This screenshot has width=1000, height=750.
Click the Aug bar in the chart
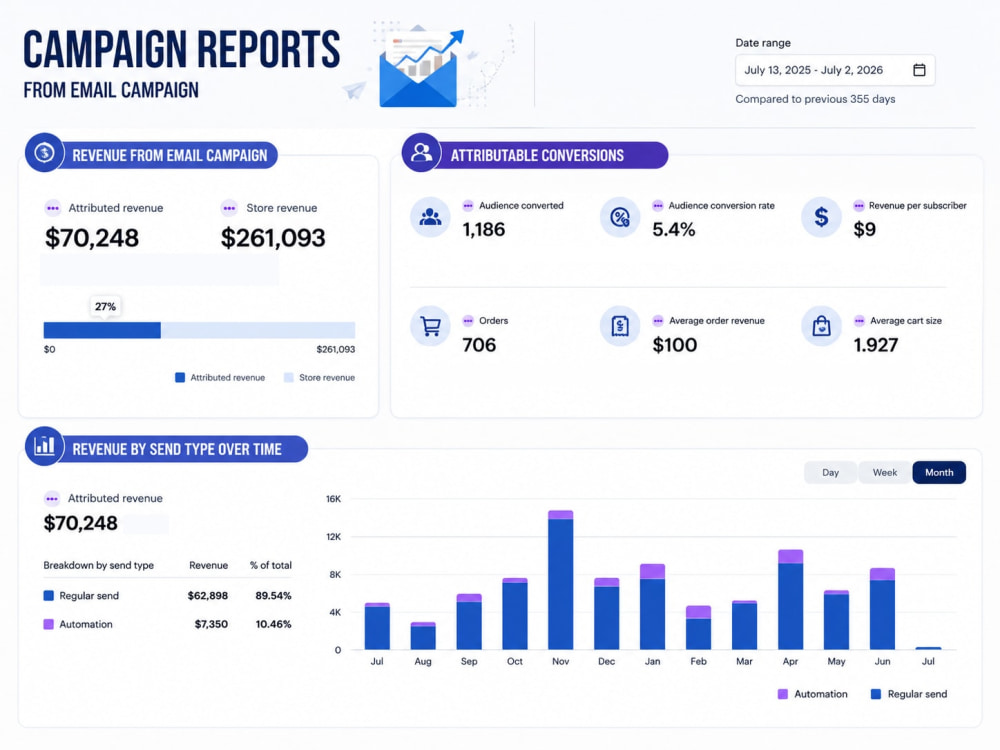pos(423,636)
